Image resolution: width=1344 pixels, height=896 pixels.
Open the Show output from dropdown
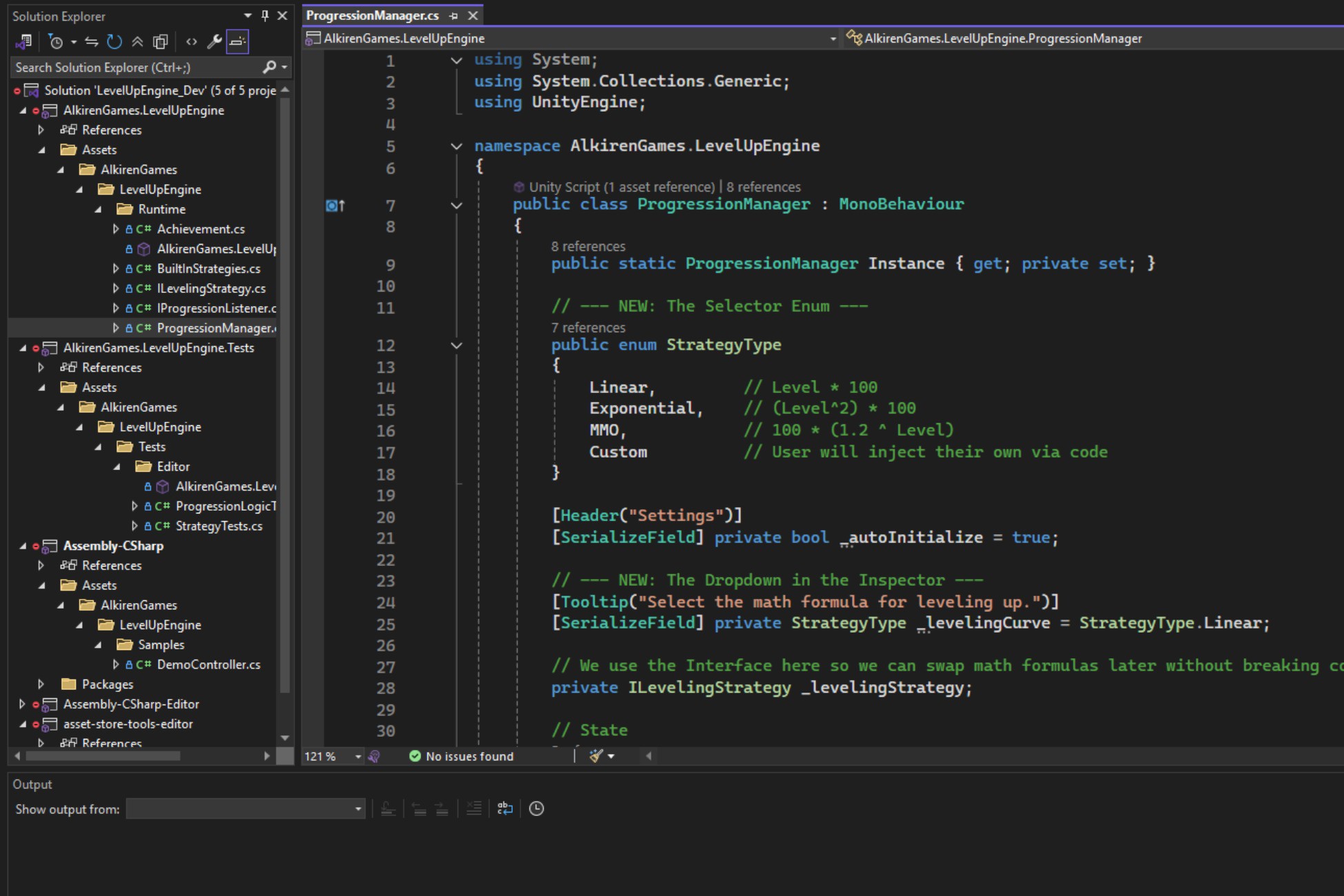pos(358,808)
